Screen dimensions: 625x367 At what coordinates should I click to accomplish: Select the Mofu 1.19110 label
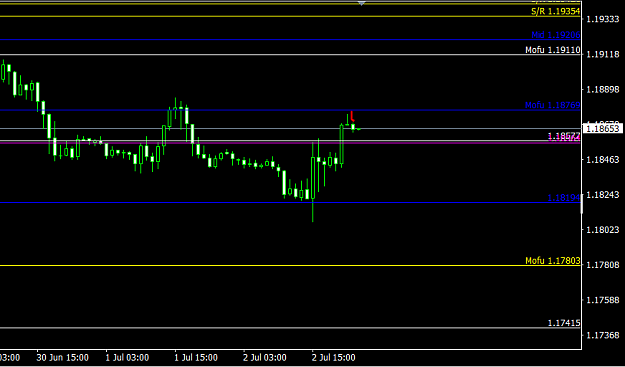tap(552, 50)
